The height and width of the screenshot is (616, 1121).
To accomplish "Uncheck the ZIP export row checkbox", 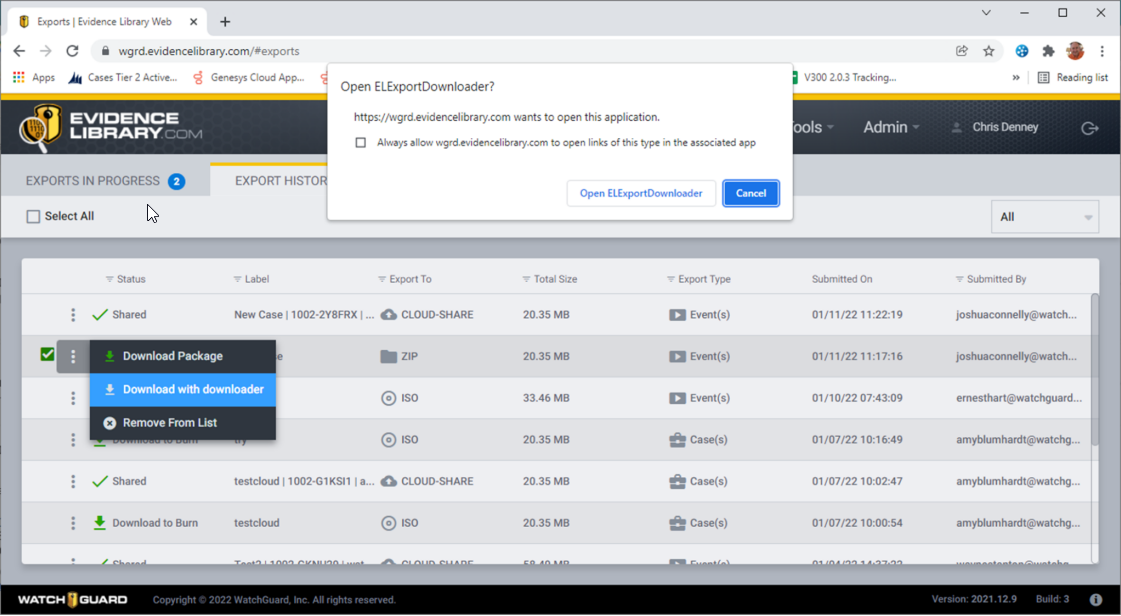I will pos(47,354).
